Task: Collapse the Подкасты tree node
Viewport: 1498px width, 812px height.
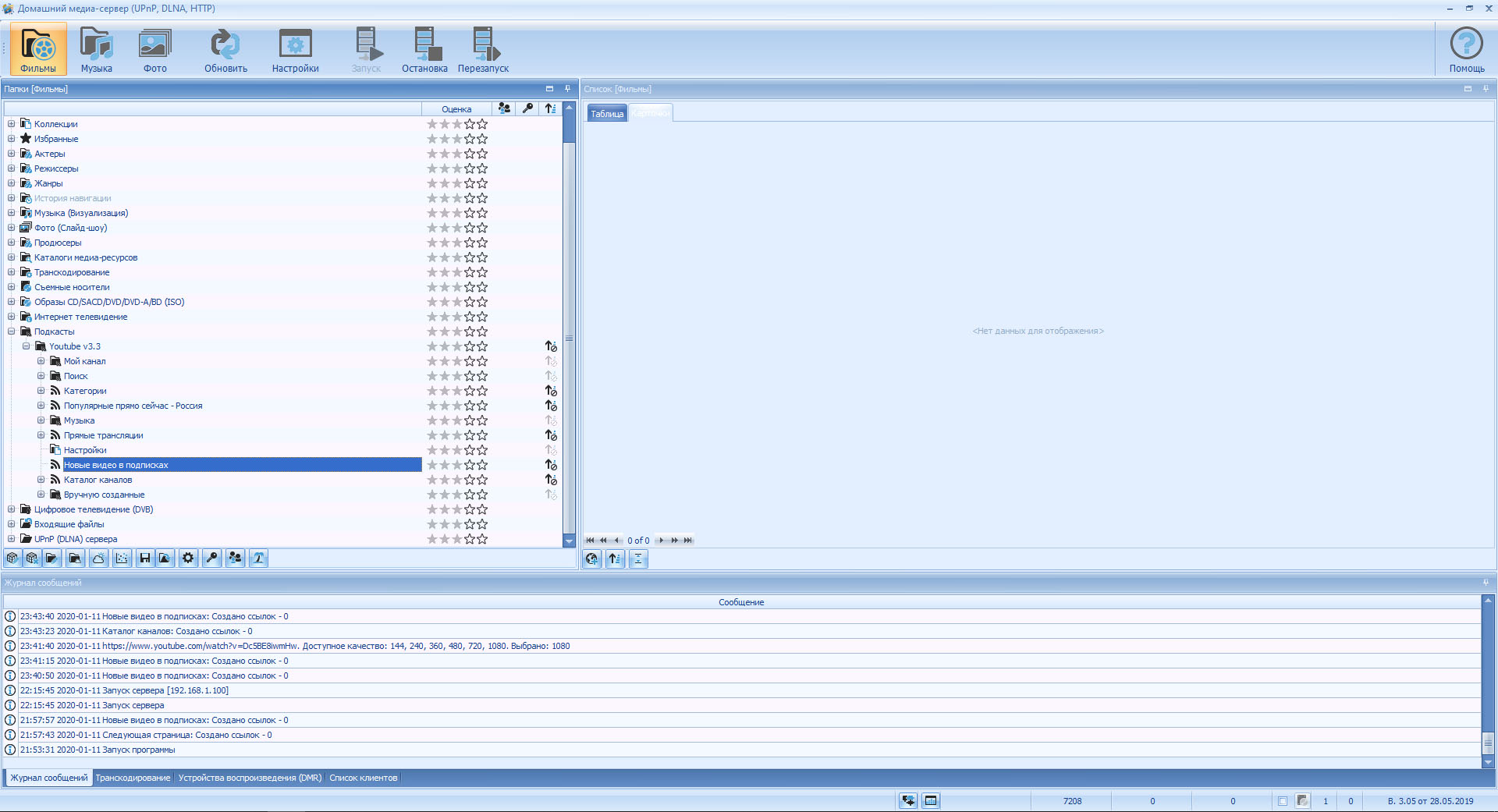Action: click(x=12, y=332)
